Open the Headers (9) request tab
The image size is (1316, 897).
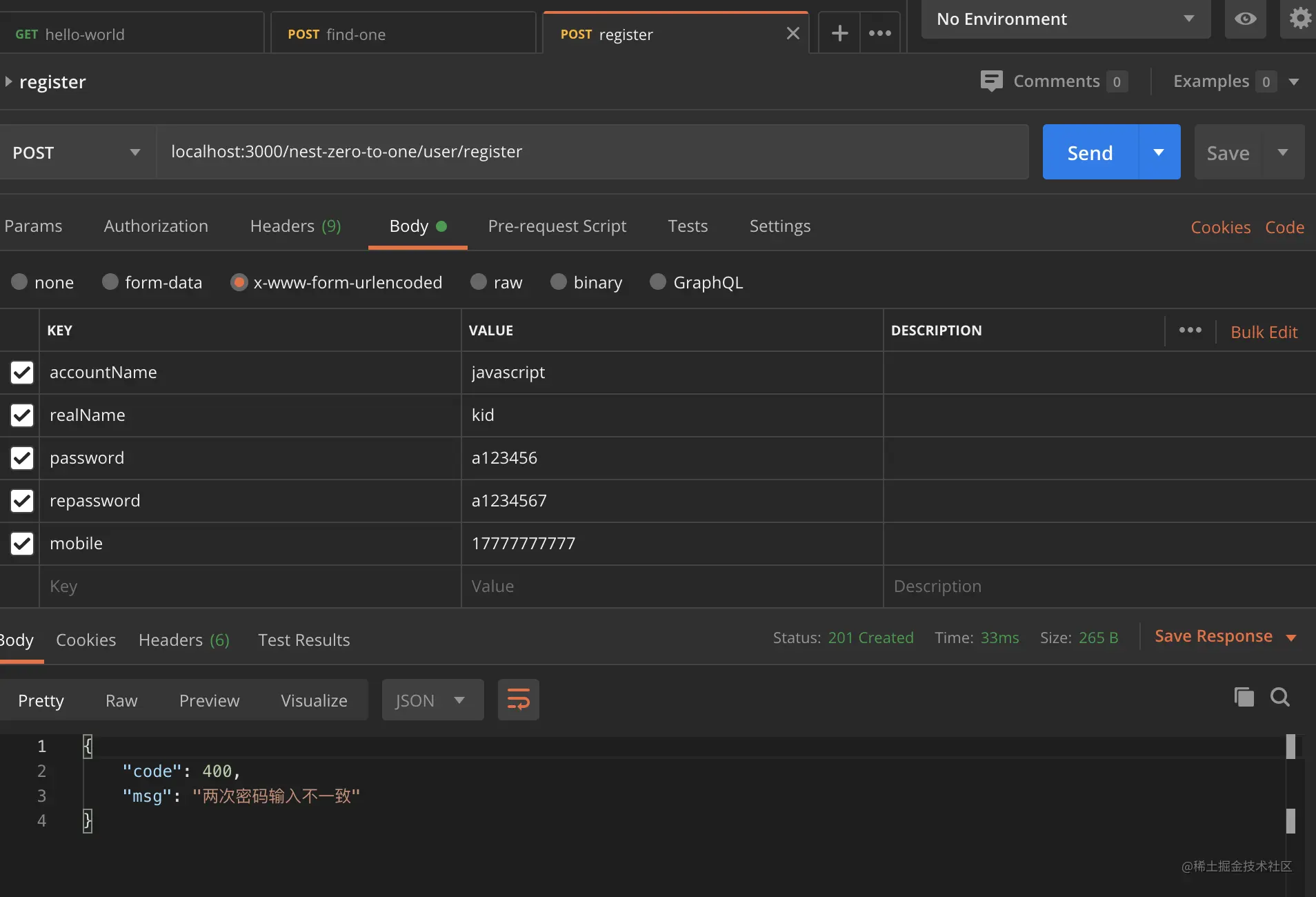[295, 226]
